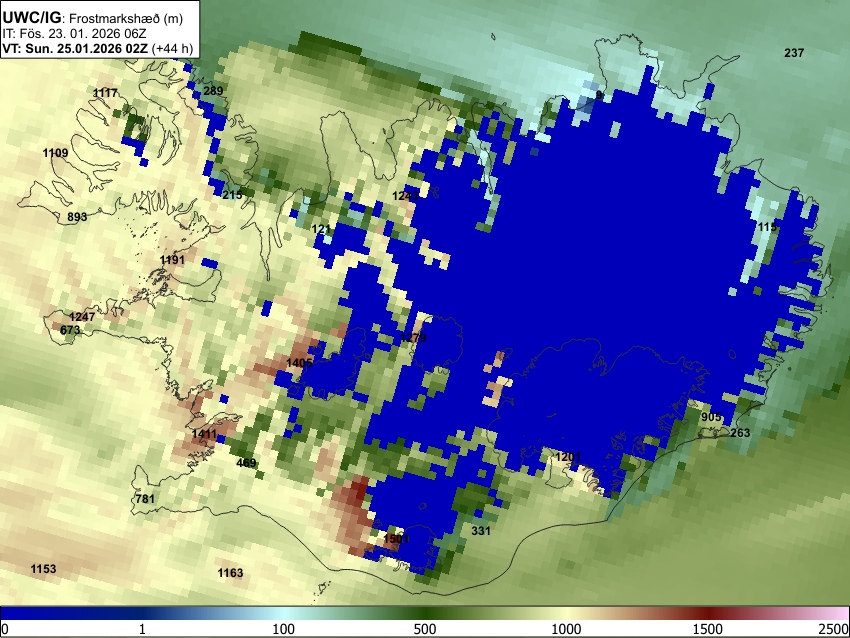Click the 1191 value on the map
Viewport: 850px width, 638px height.
(x=172, y=260)
